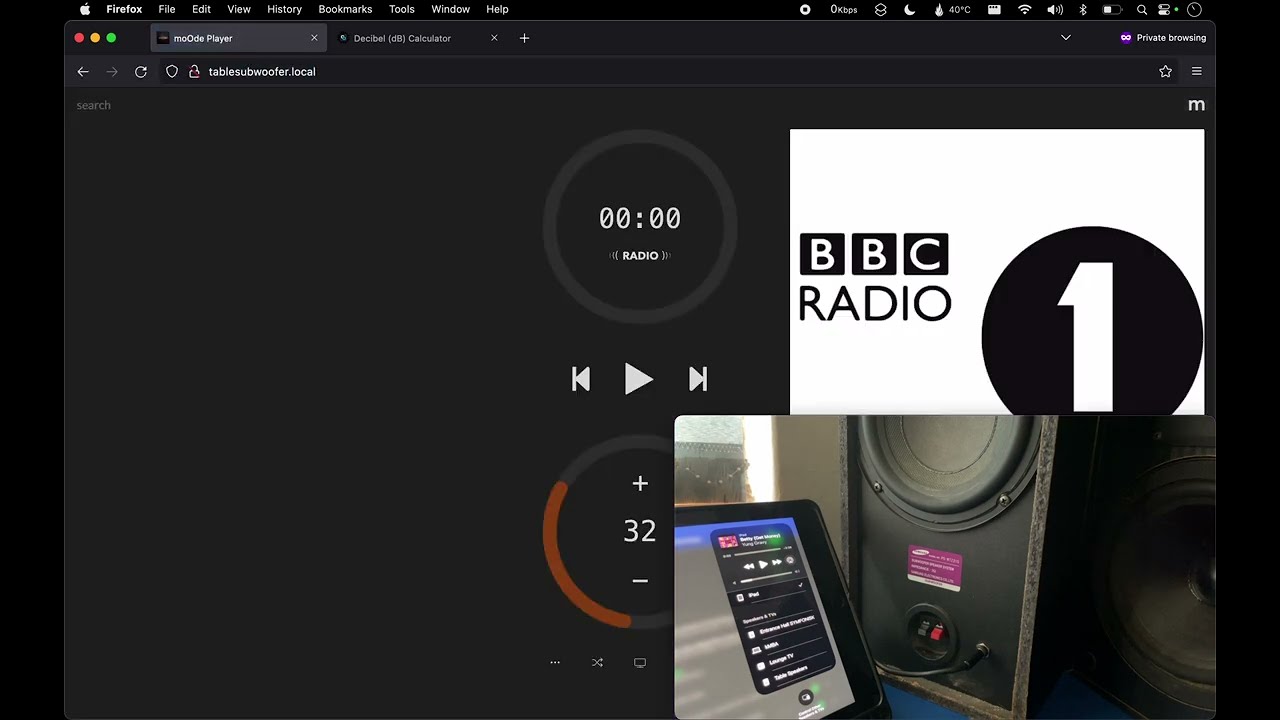Skip to the next track

click(x=698, y=379)
